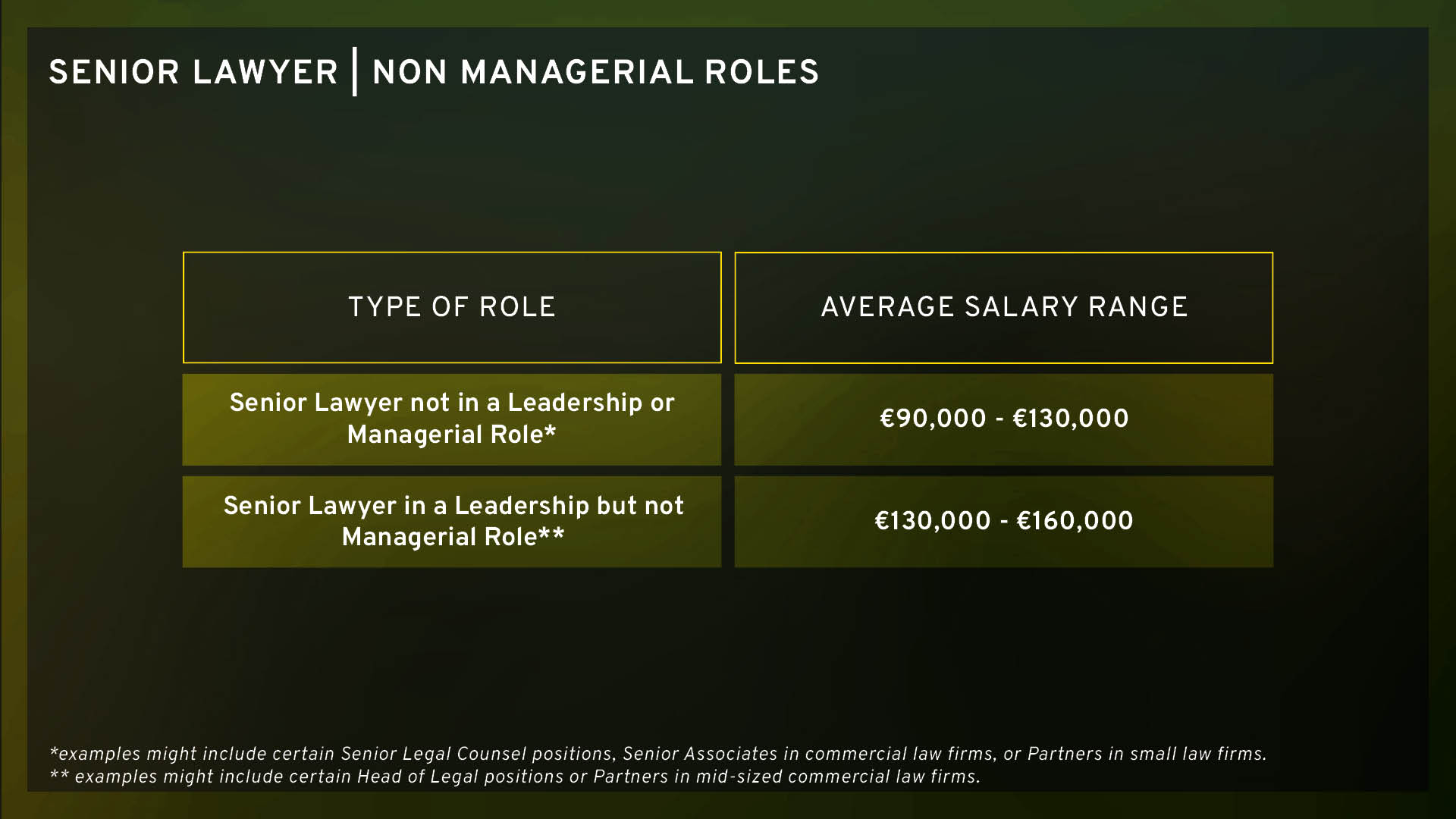Click the vertical divider bar in title
Screen dimensions: 1456x819
(x=354, y=71)
